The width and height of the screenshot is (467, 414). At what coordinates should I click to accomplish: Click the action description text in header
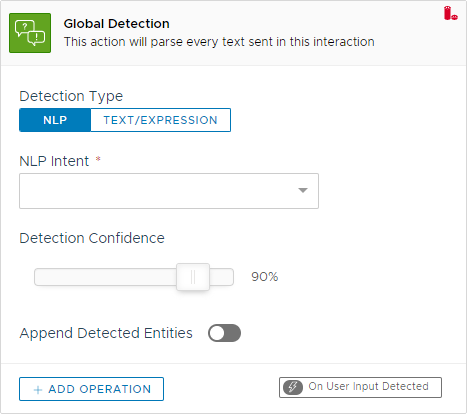tap(219, 42)
